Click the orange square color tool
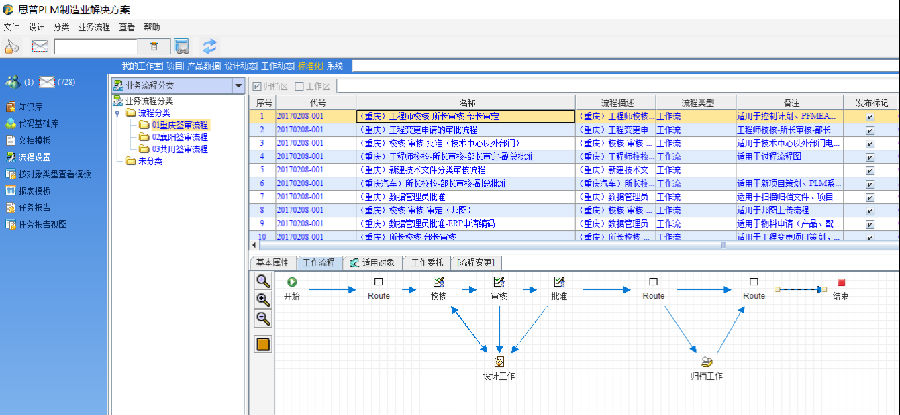900x415 pixels. [264, 345]
